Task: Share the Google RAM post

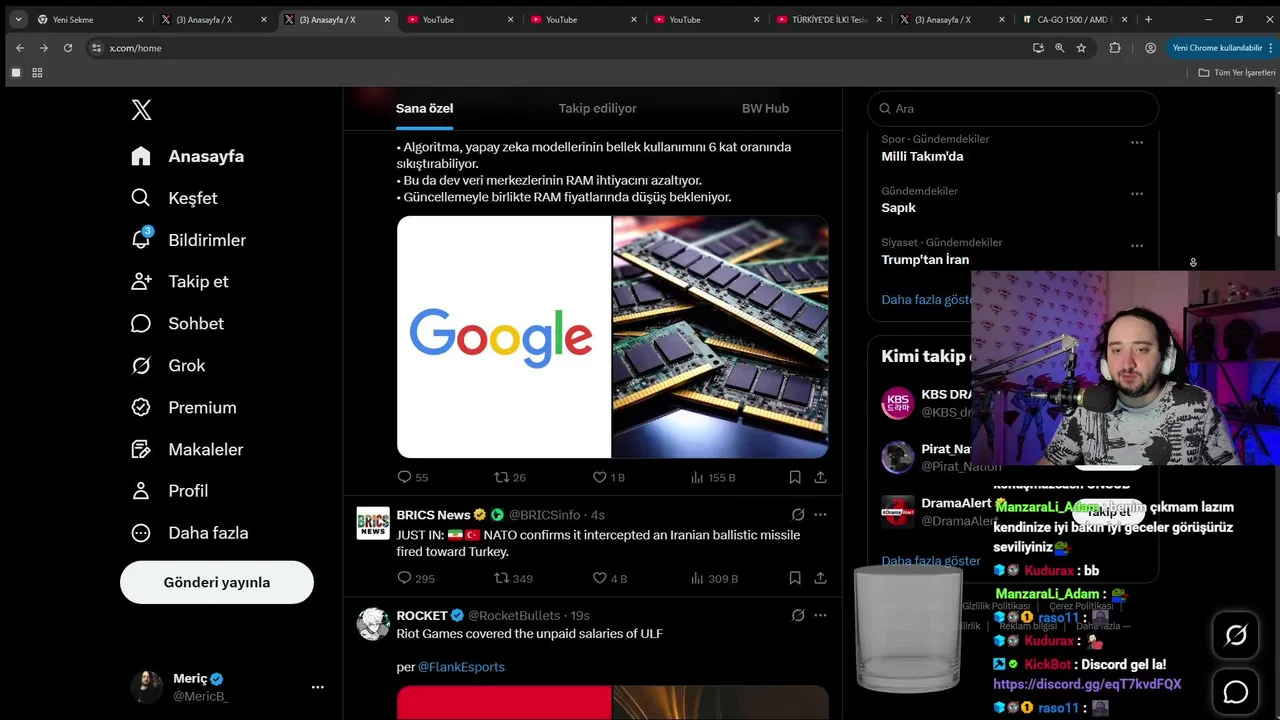Action: 820,477
